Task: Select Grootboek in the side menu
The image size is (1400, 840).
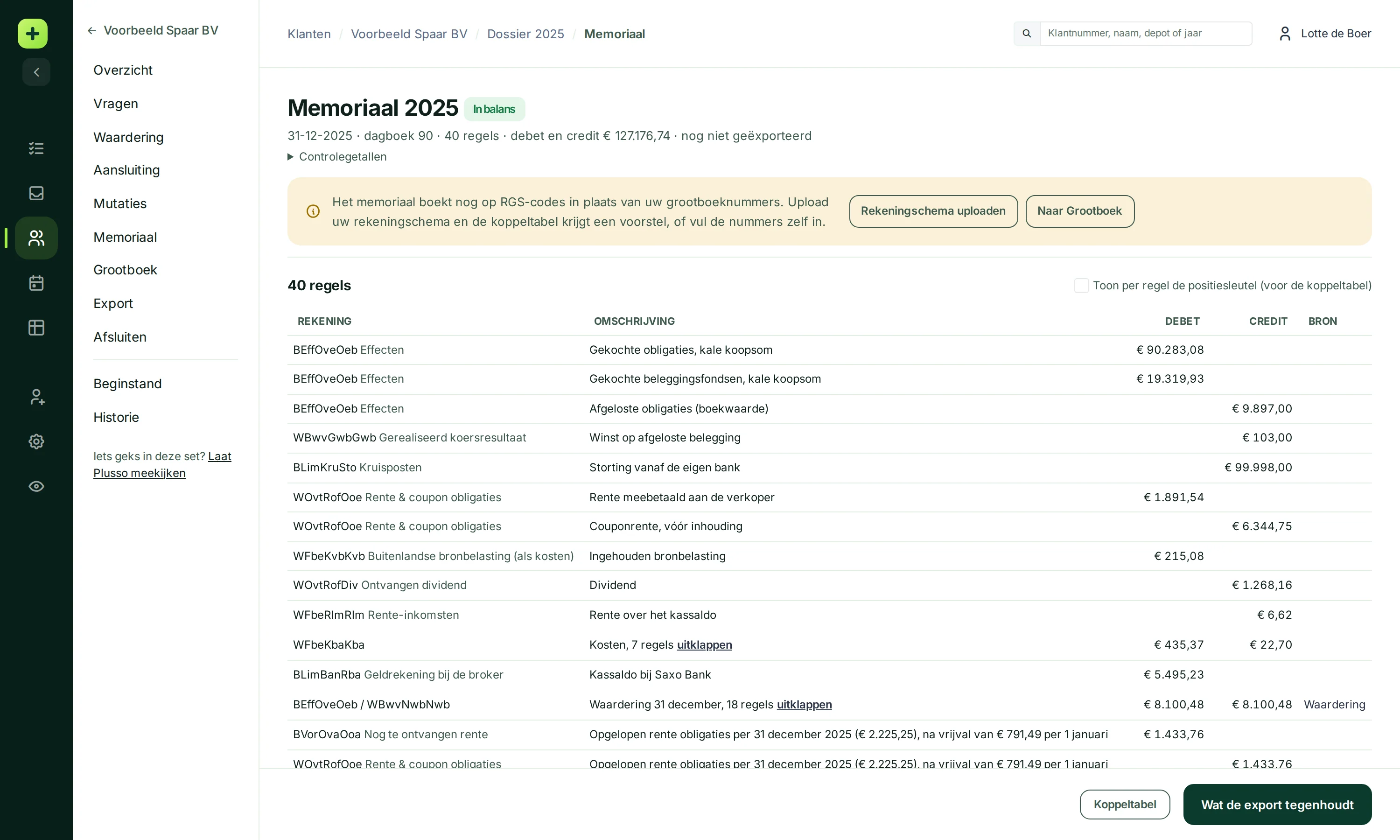Action: pyautogui.click(x=125, y=270)
